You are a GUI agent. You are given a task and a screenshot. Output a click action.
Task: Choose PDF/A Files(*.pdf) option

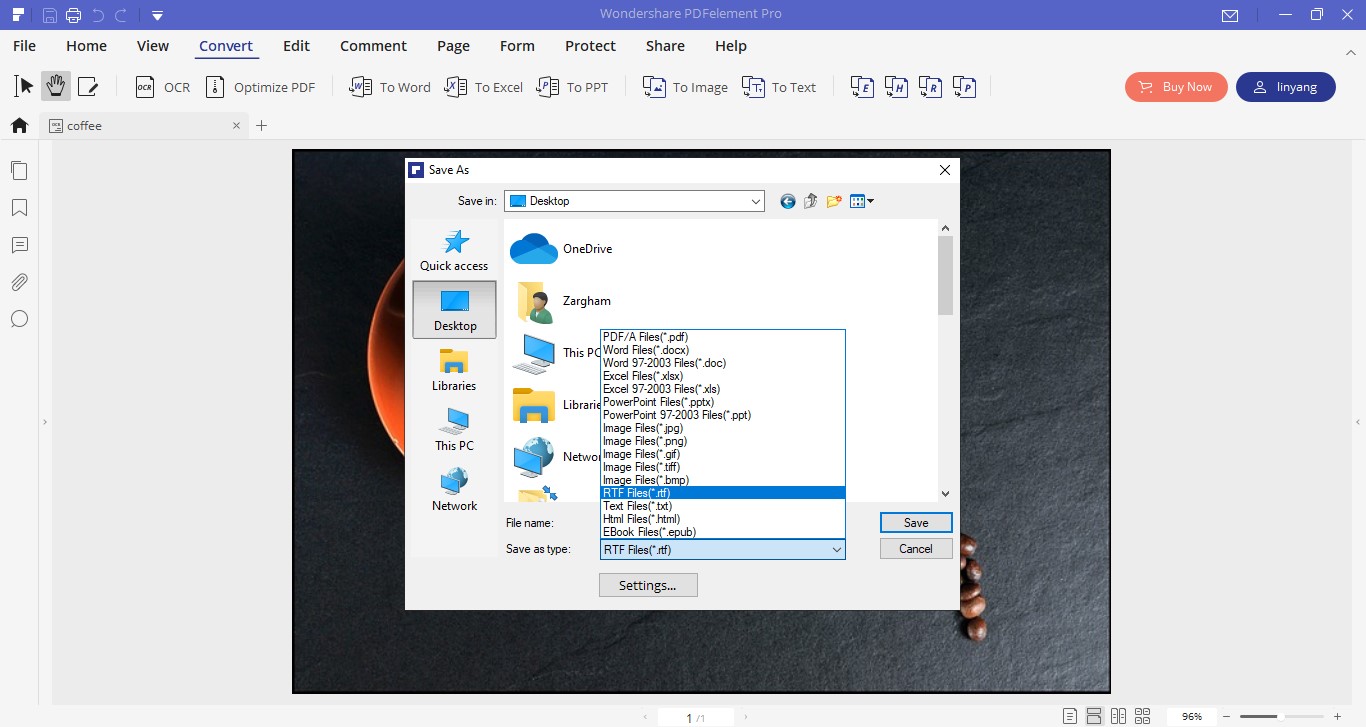click(723, 337)
